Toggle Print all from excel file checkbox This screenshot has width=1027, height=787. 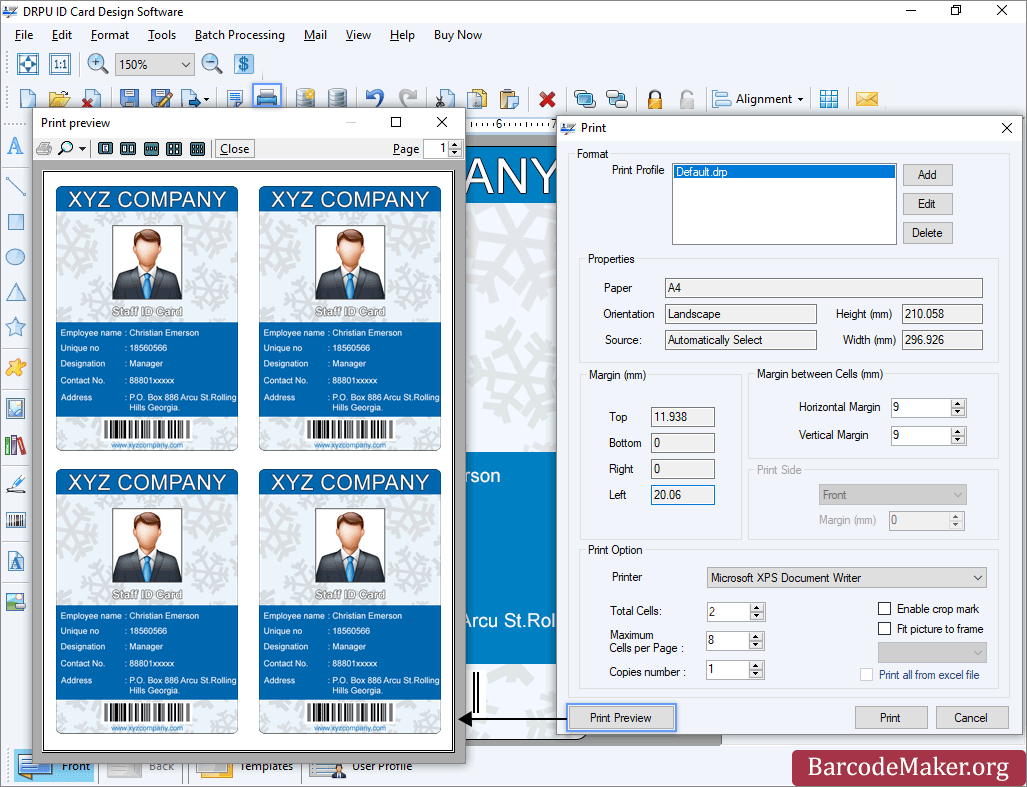[867, 674]
